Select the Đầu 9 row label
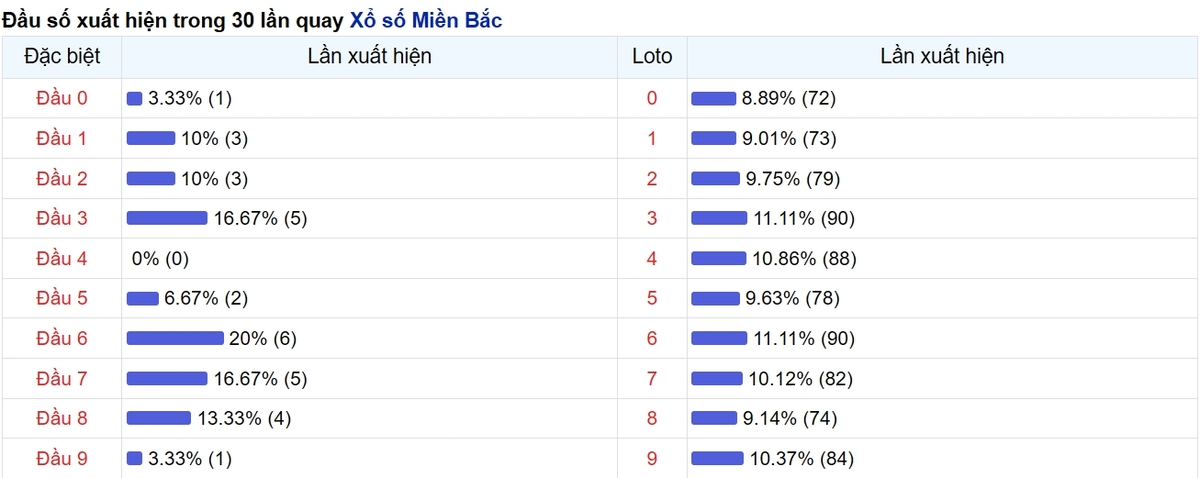This screenshot has width=1200, height=478. coord(62,458)
